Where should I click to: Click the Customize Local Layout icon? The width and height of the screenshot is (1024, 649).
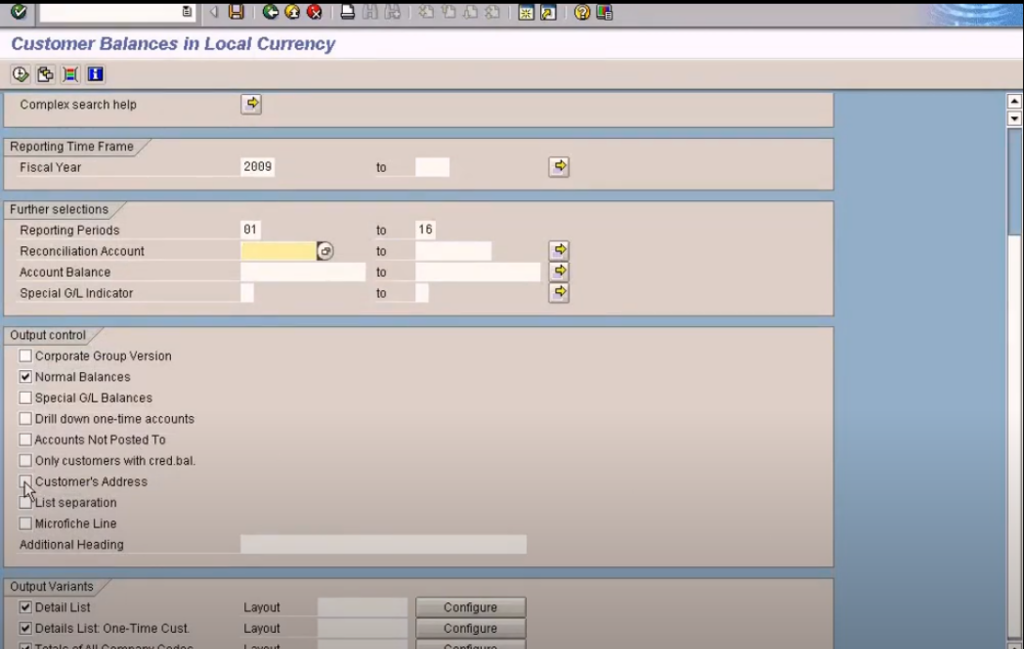[x=604, y=12]
